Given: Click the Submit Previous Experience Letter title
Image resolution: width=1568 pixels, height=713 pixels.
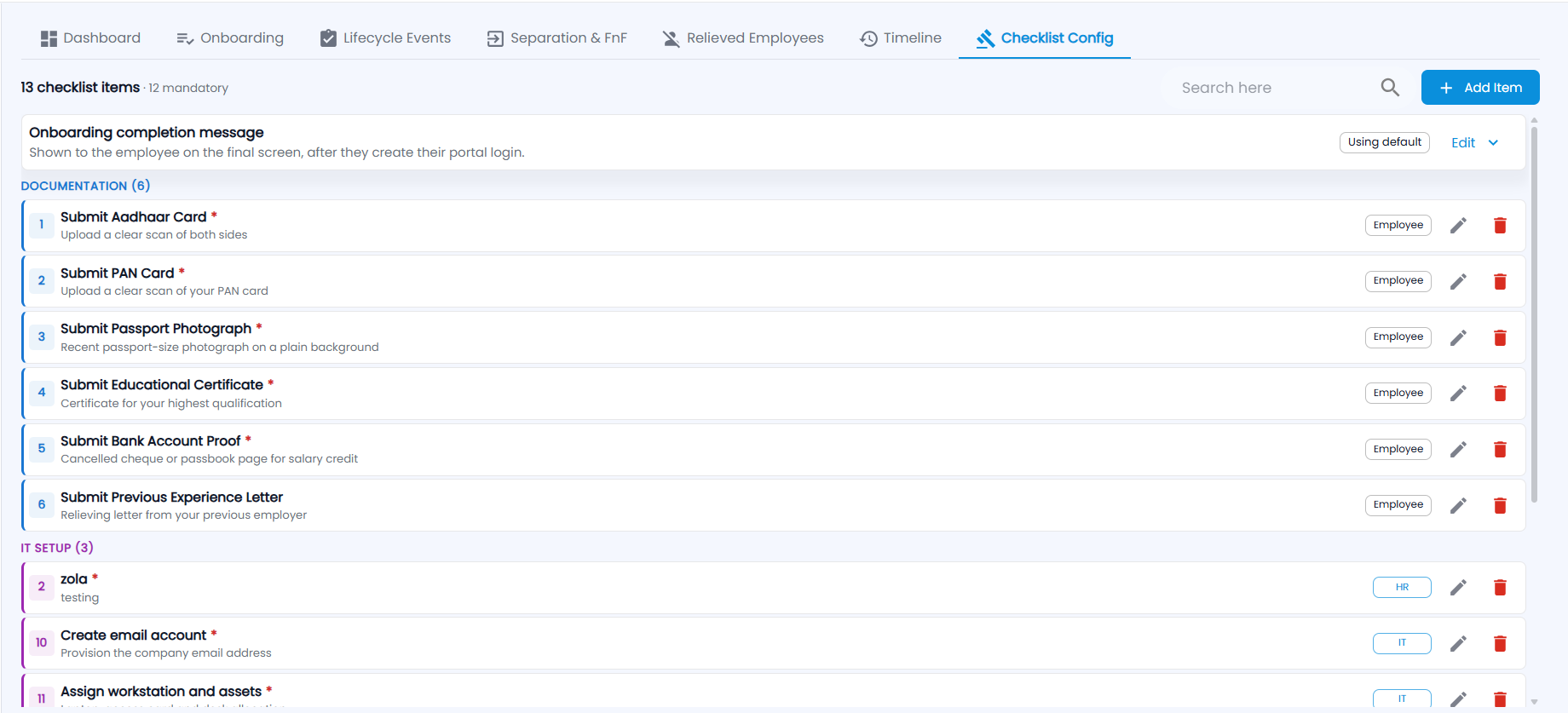Looking at the screenshot, I should coord(171,497).
